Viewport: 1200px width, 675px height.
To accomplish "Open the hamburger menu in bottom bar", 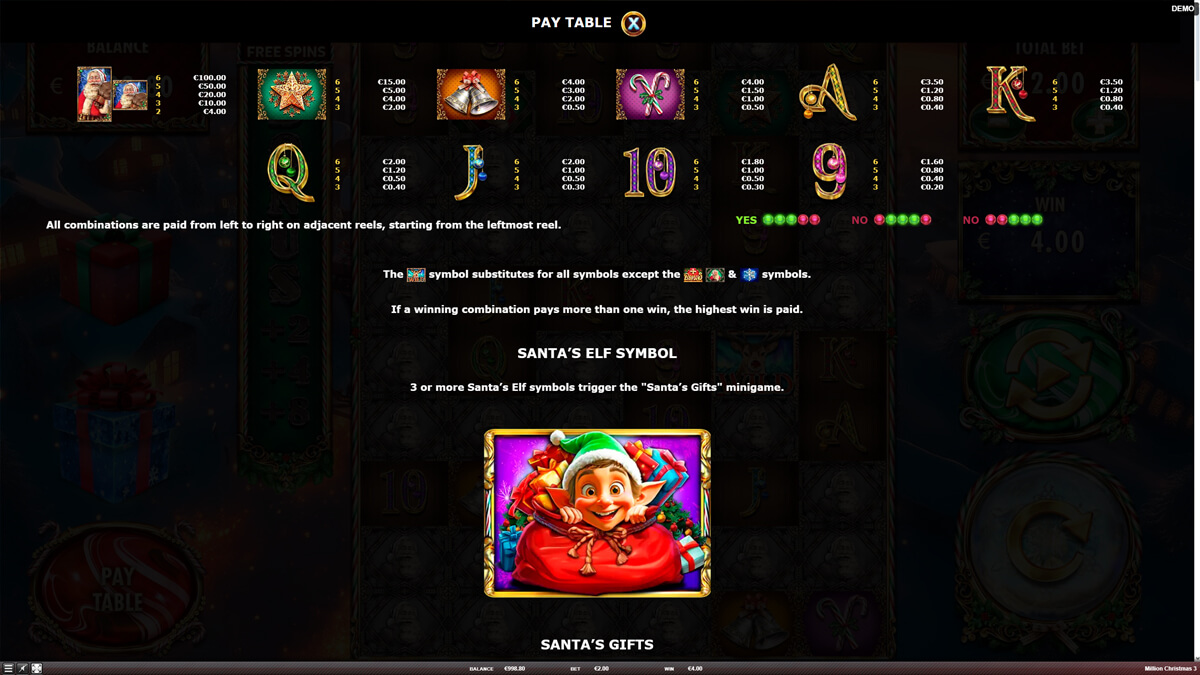I will [8, 668].
